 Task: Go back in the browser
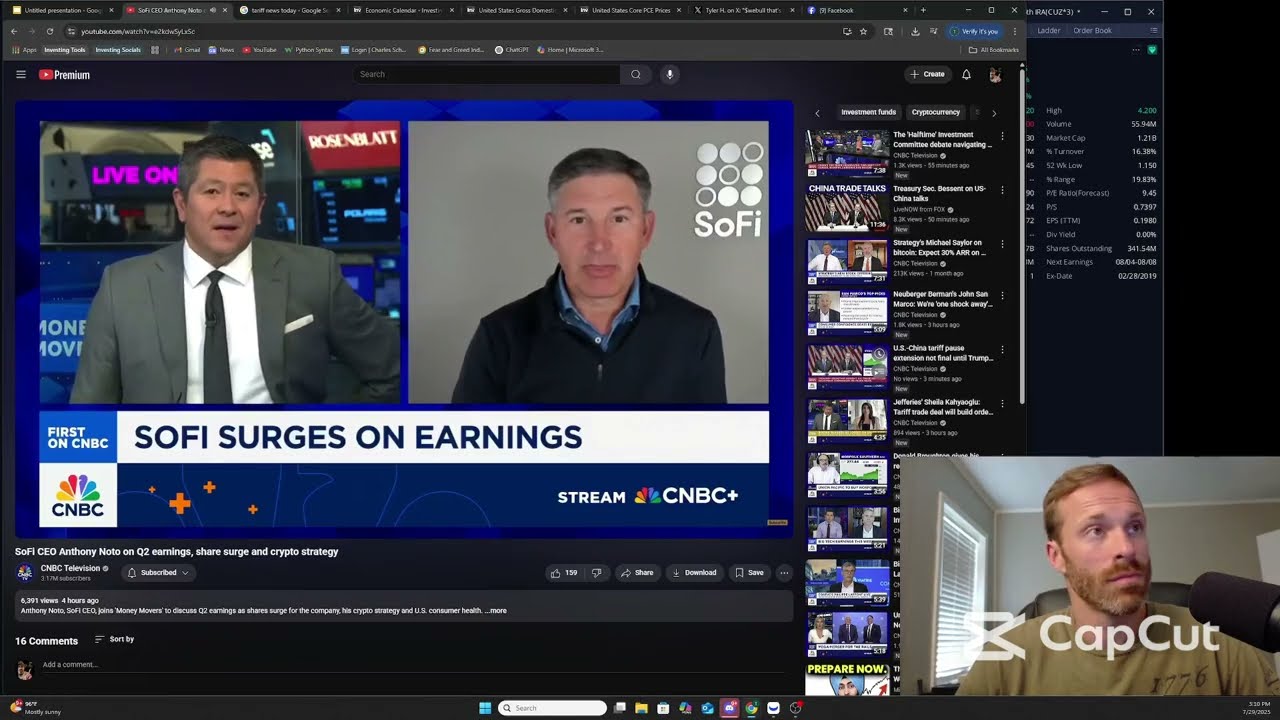(x=14, y=31)
